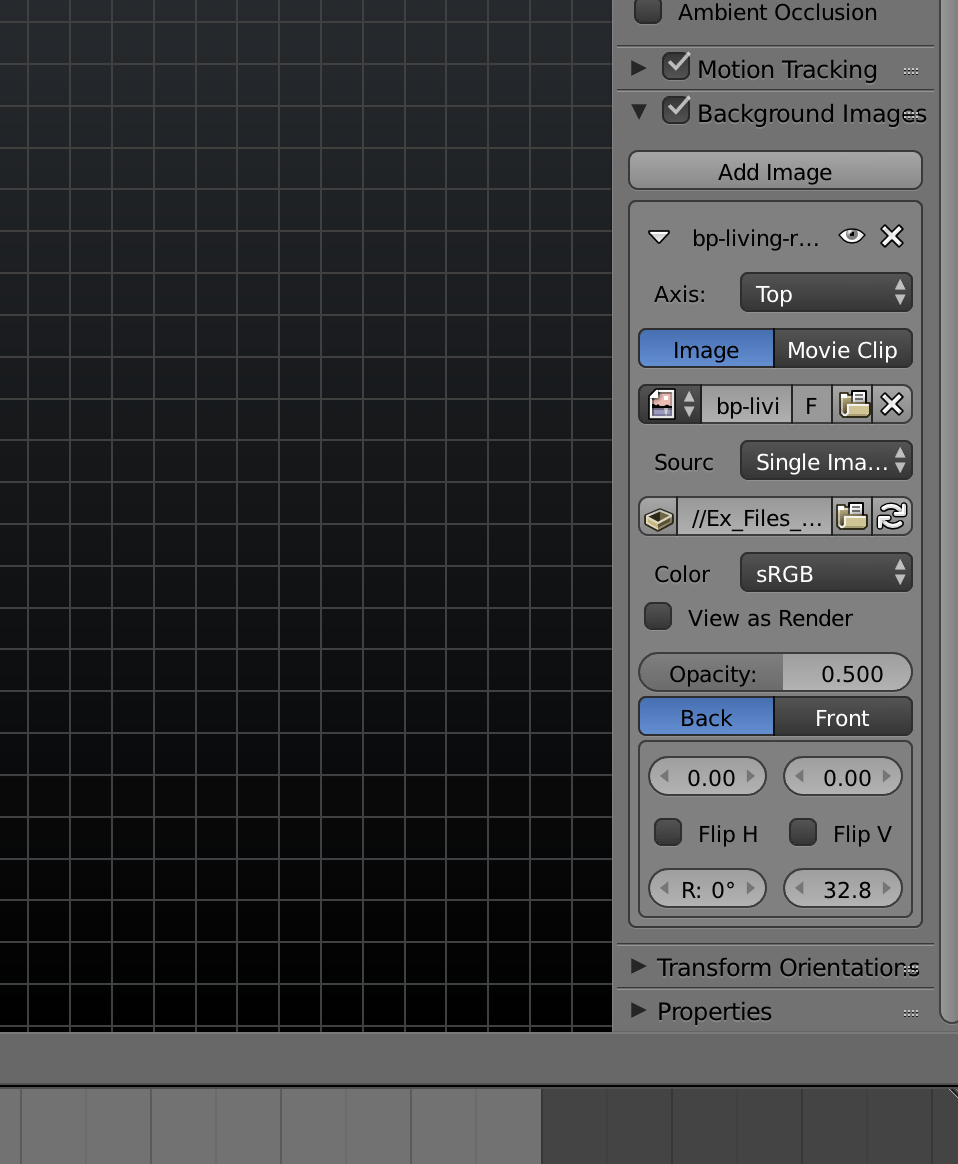This screenshot has width=958, height=1164.
Task: Enable fake user with the F button
Action: pos(812,404)
